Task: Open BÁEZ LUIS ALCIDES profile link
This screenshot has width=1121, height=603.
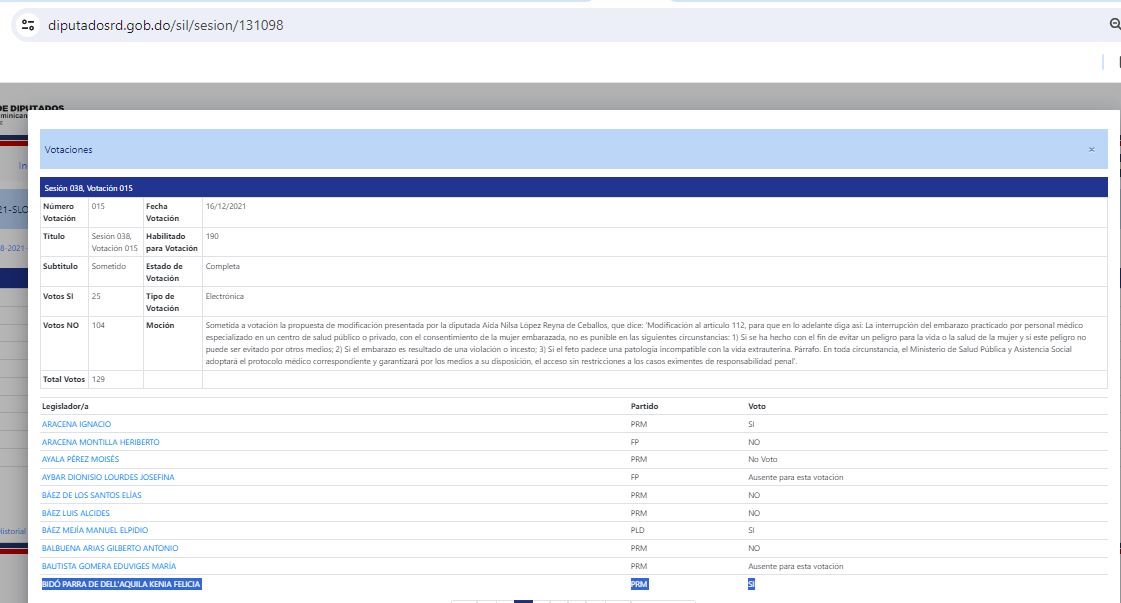Action: 76,513
